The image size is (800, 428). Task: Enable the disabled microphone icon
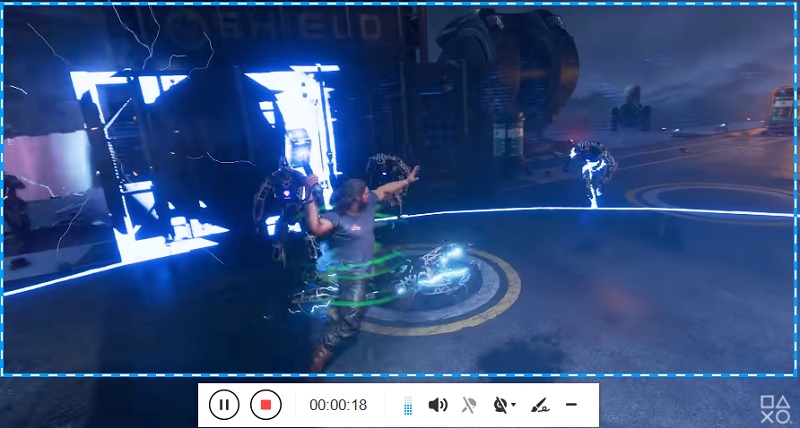tap(469, 405)
